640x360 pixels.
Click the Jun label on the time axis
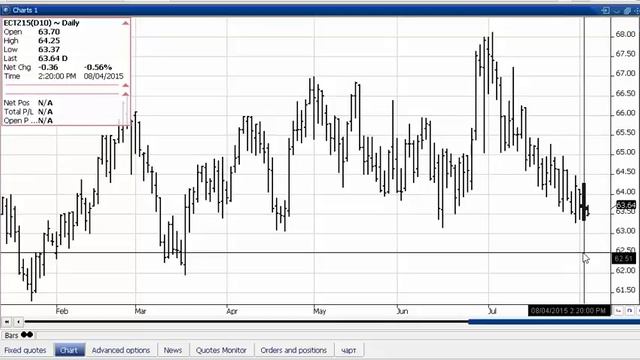click(x=402, y=311)
